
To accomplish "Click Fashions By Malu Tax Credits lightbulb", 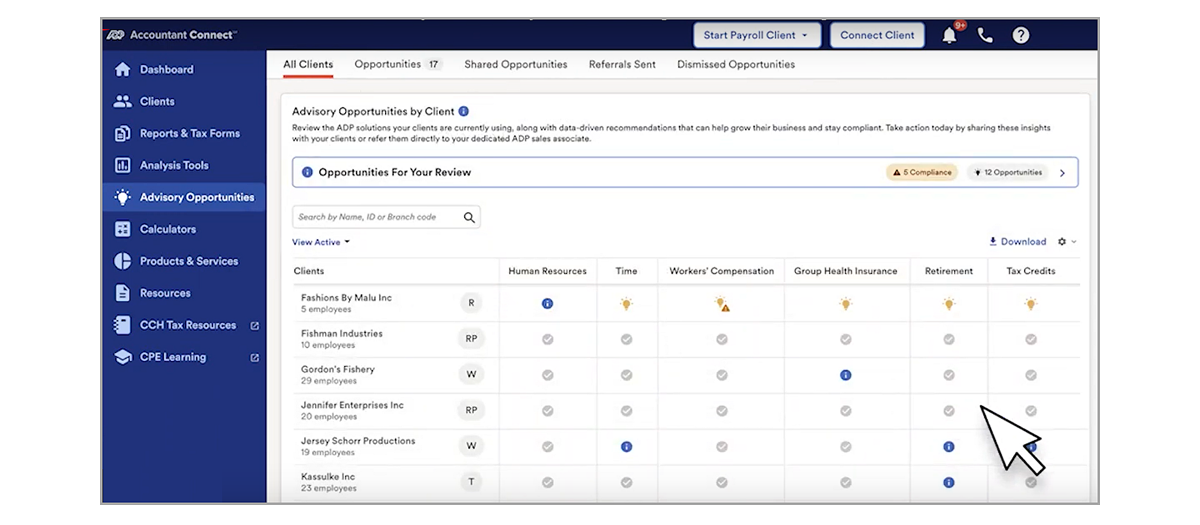I will point(1031,303).
